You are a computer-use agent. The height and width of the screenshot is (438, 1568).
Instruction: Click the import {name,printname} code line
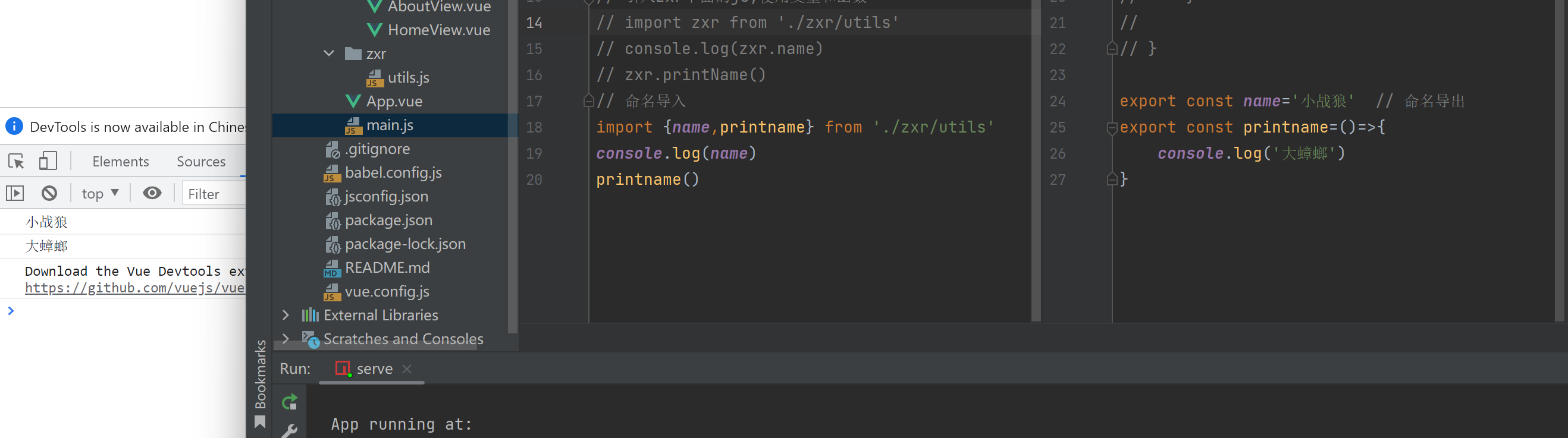pyautogui.click(x=794, y=127)
